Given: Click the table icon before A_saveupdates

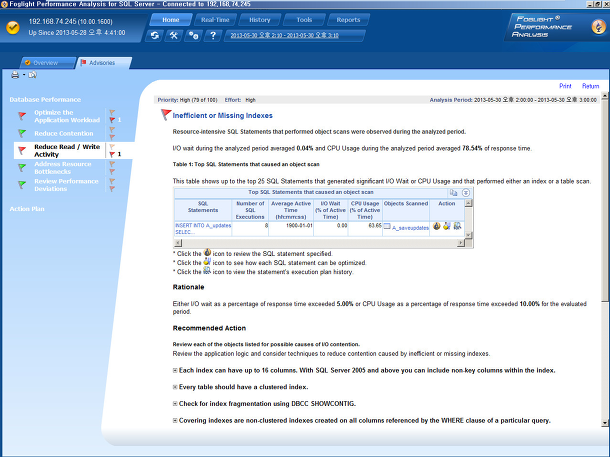Looking at the screenshot, I should pos(387,226).
